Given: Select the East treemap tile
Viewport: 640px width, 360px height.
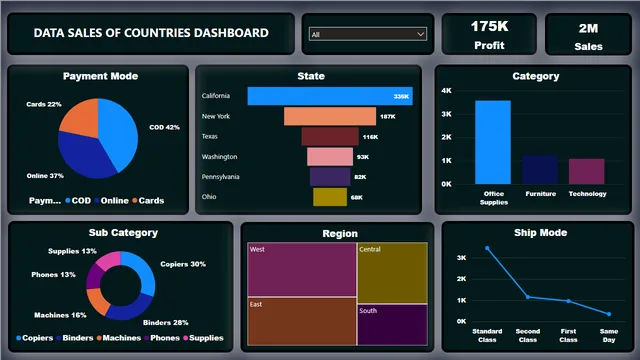Looking at the screenshot, I should 302,321.
